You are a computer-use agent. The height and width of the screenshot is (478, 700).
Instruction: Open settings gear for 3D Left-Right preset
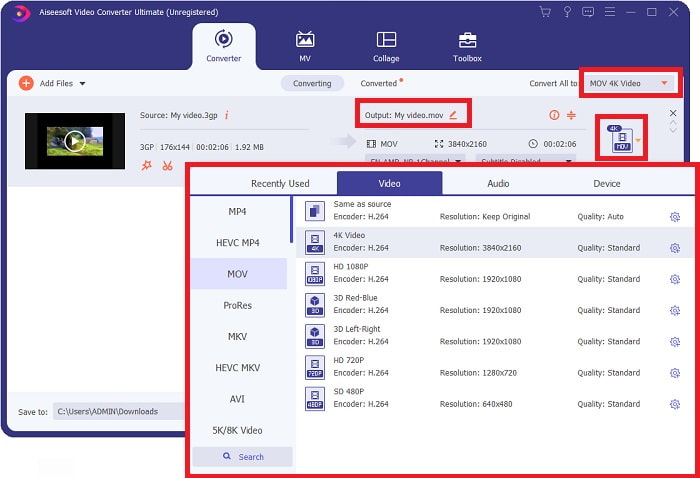[x=675, y=342]
